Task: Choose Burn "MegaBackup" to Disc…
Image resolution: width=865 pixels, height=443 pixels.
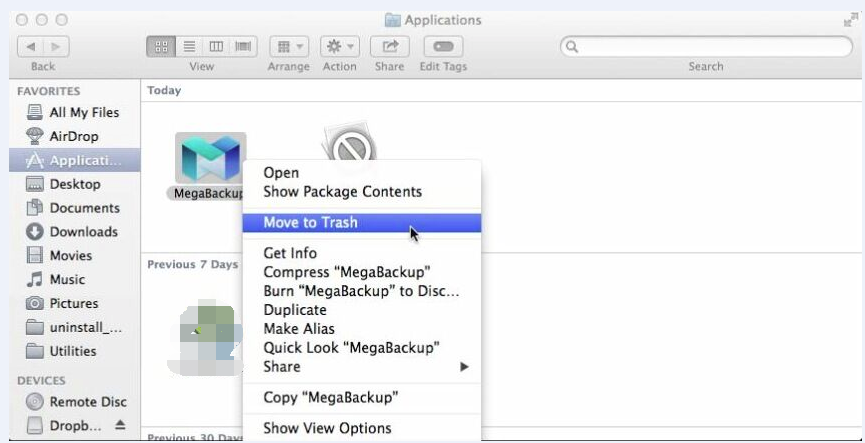Action: (362, 291)
